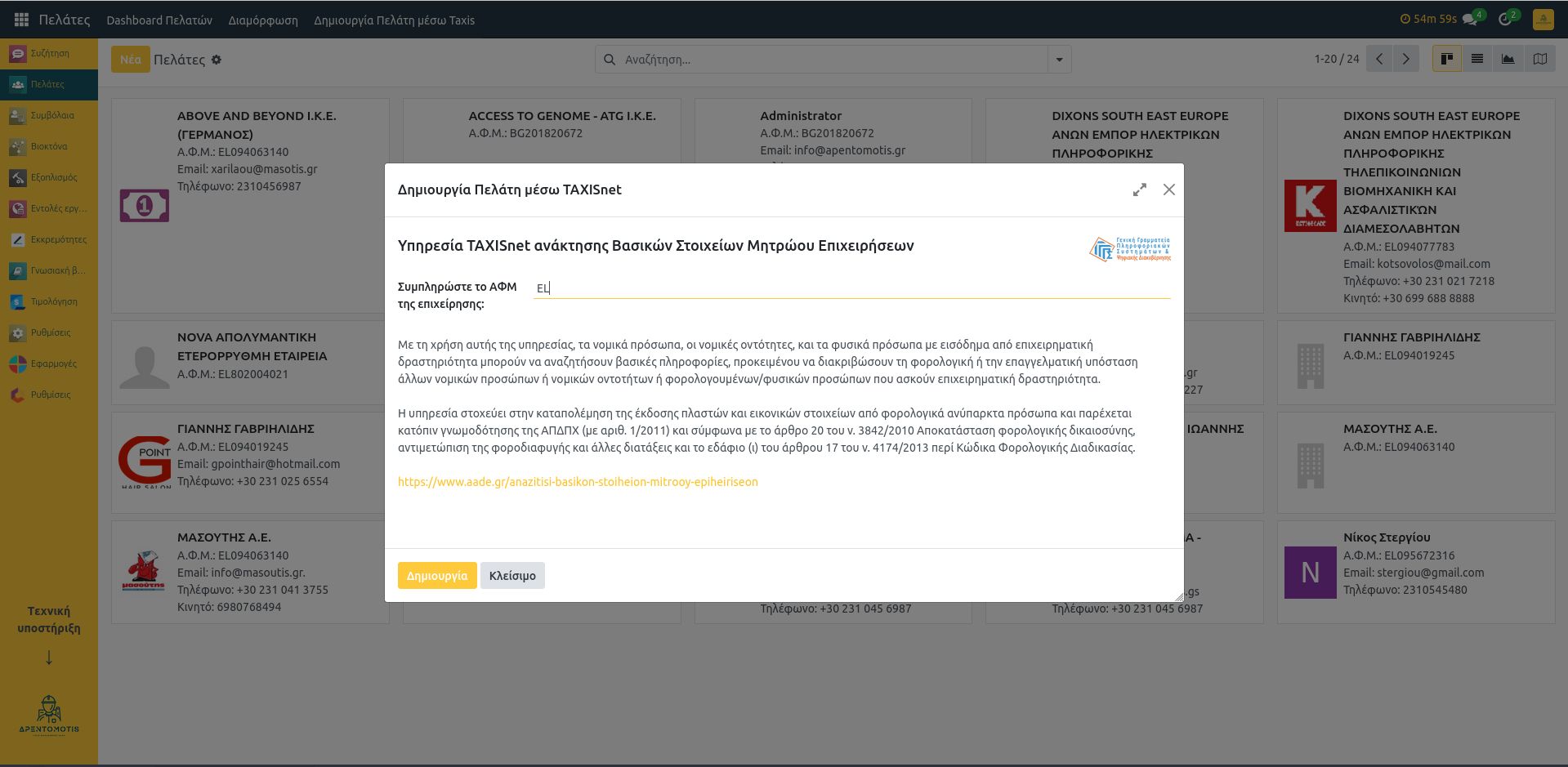Click the dialog resize handle corner

1178,597
